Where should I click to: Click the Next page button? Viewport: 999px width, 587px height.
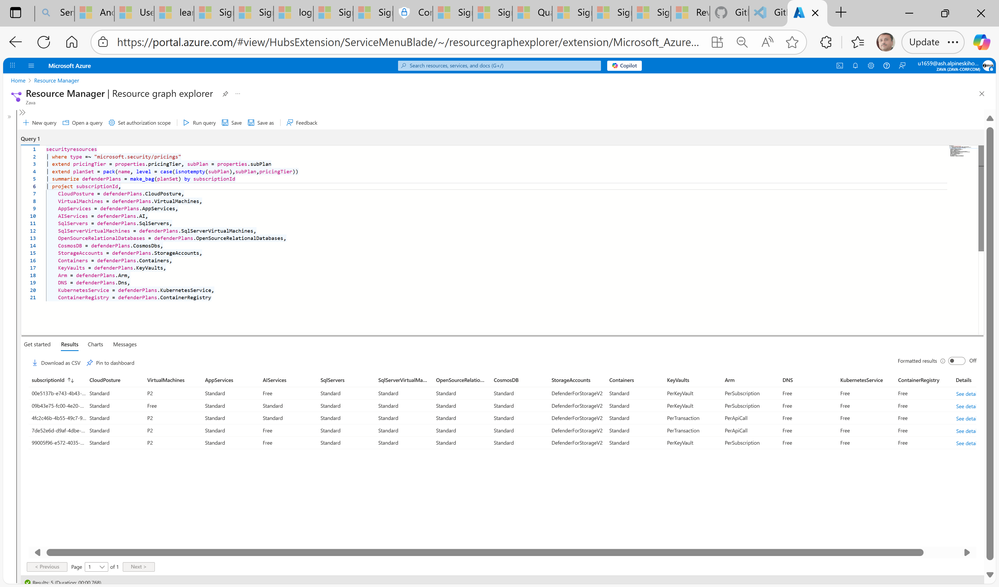[x=138, y=567]
